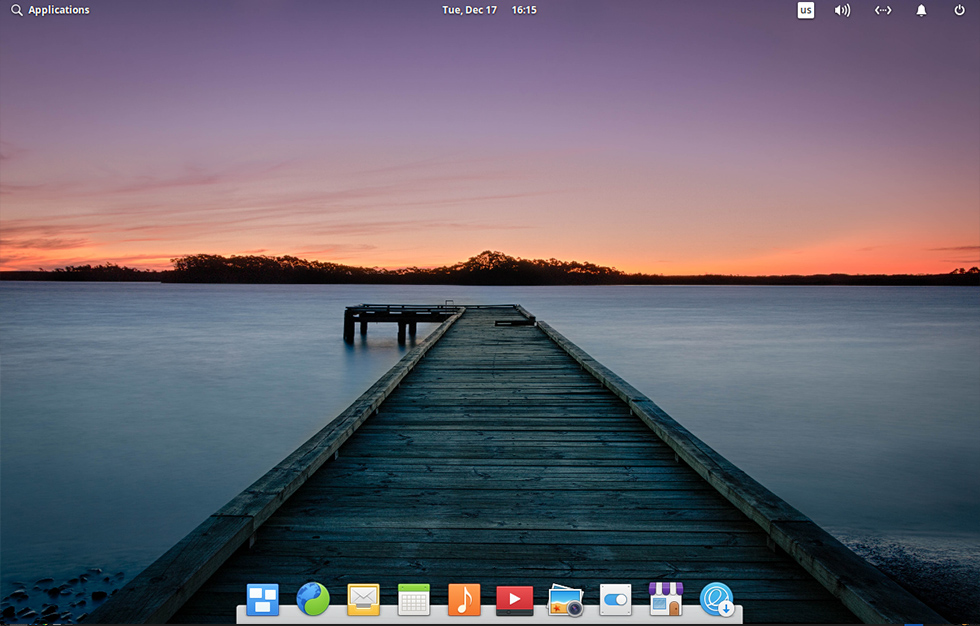Viewport: 980px width, 626px height.
Task: Open Multitasking View from the dock
Action: click(x=262, y=600)
